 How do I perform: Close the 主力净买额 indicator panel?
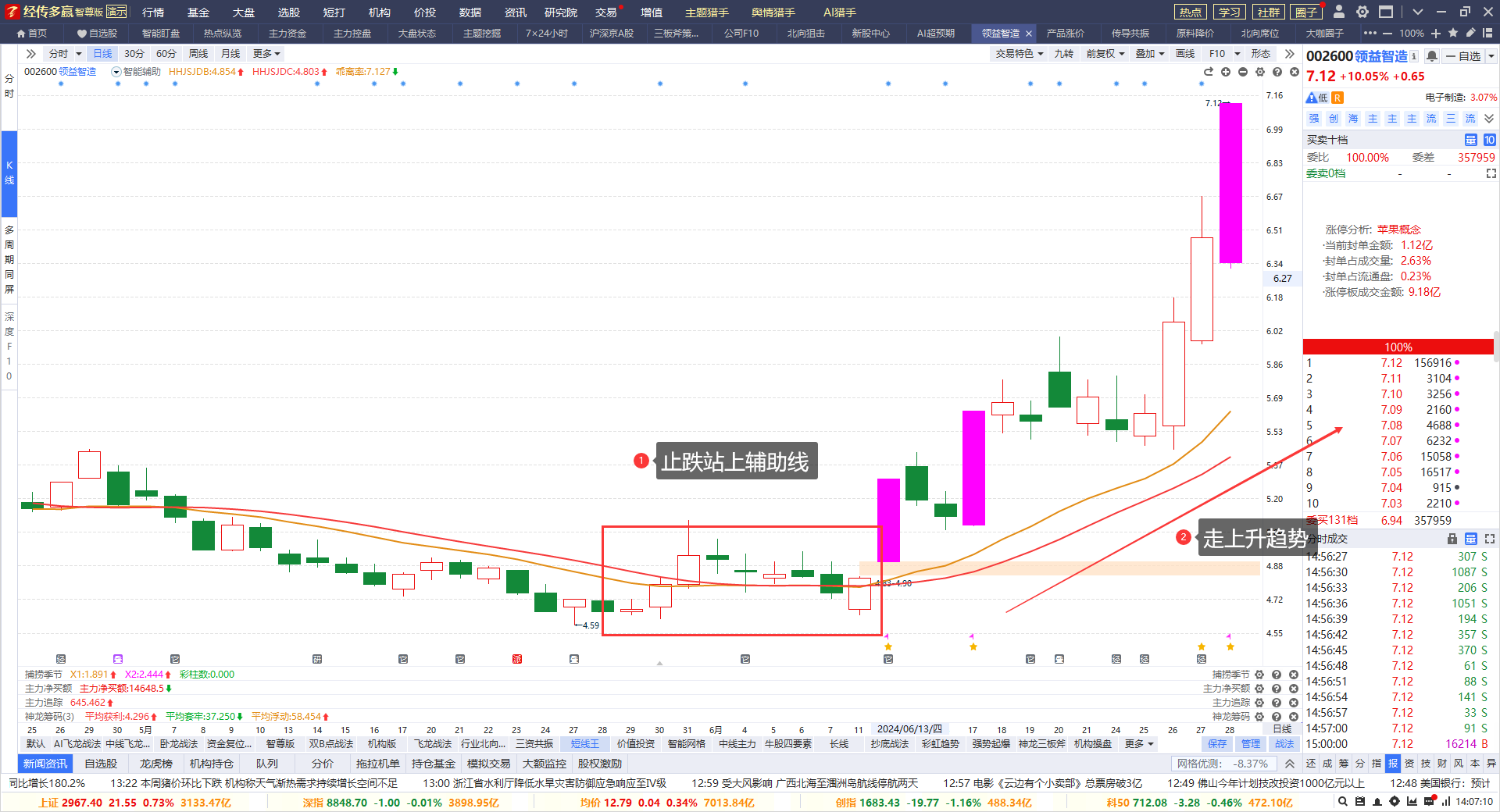click(1294, 689)
